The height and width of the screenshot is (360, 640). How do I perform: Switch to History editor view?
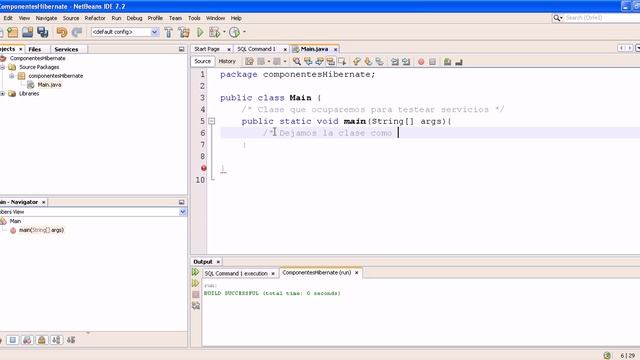227,61
